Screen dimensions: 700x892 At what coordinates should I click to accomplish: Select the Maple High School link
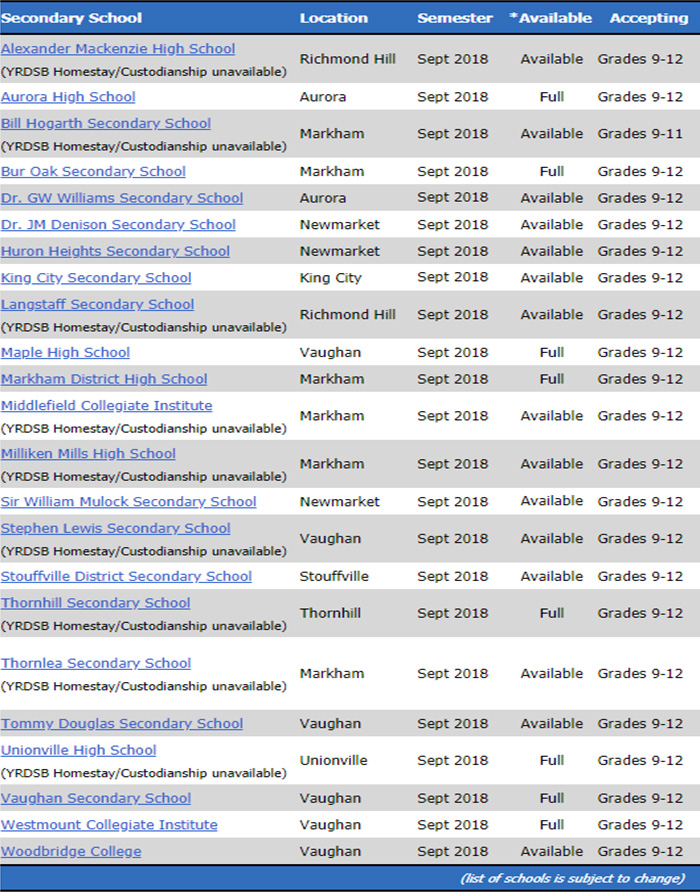(x=65, y=353)
